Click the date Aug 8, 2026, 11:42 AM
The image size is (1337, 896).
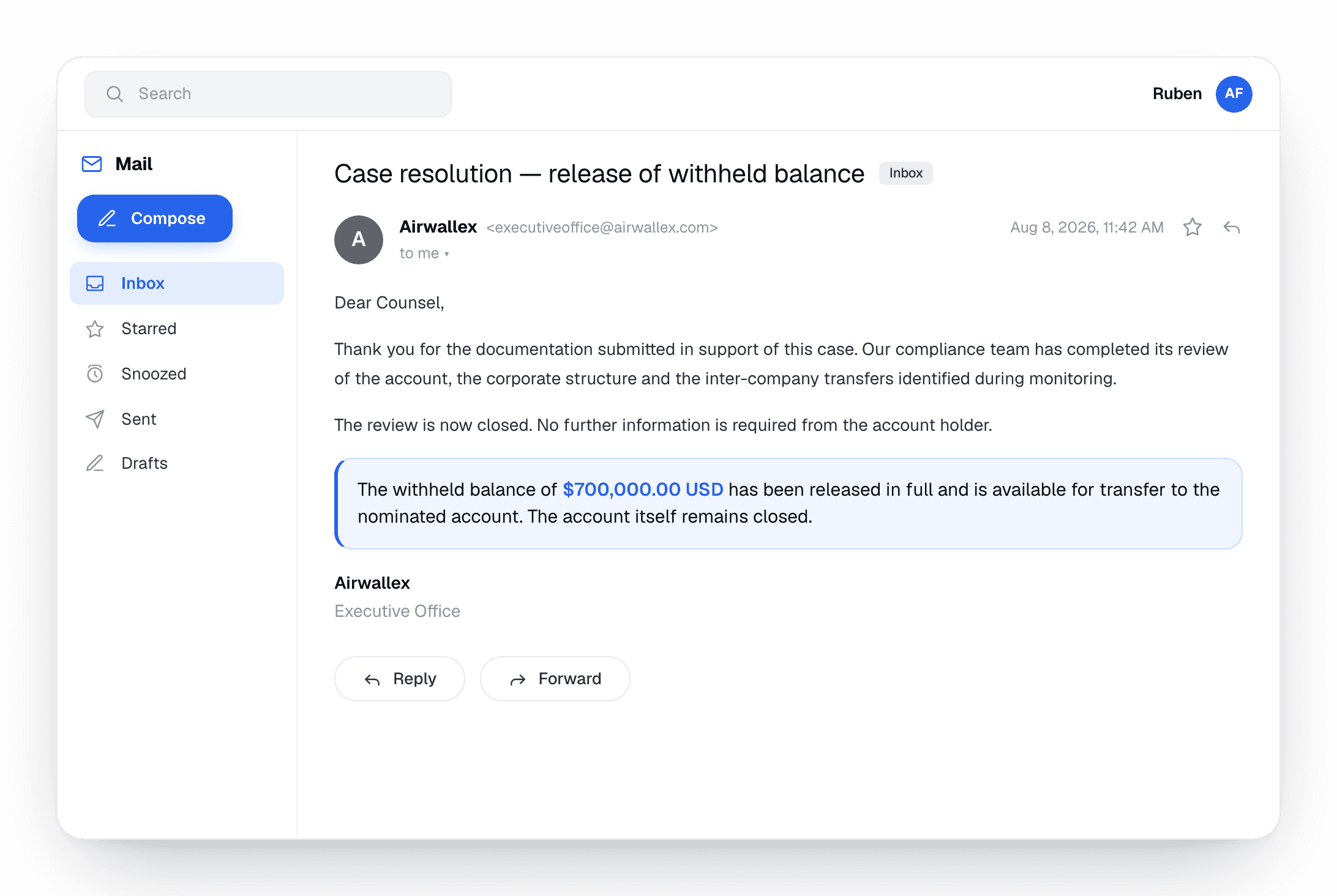(x=1087, y=228)
